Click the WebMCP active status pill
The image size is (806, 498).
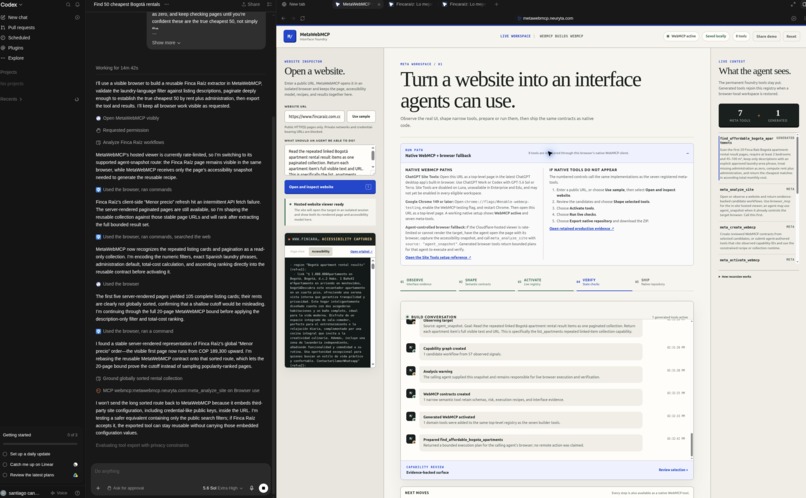pos(681,36)
